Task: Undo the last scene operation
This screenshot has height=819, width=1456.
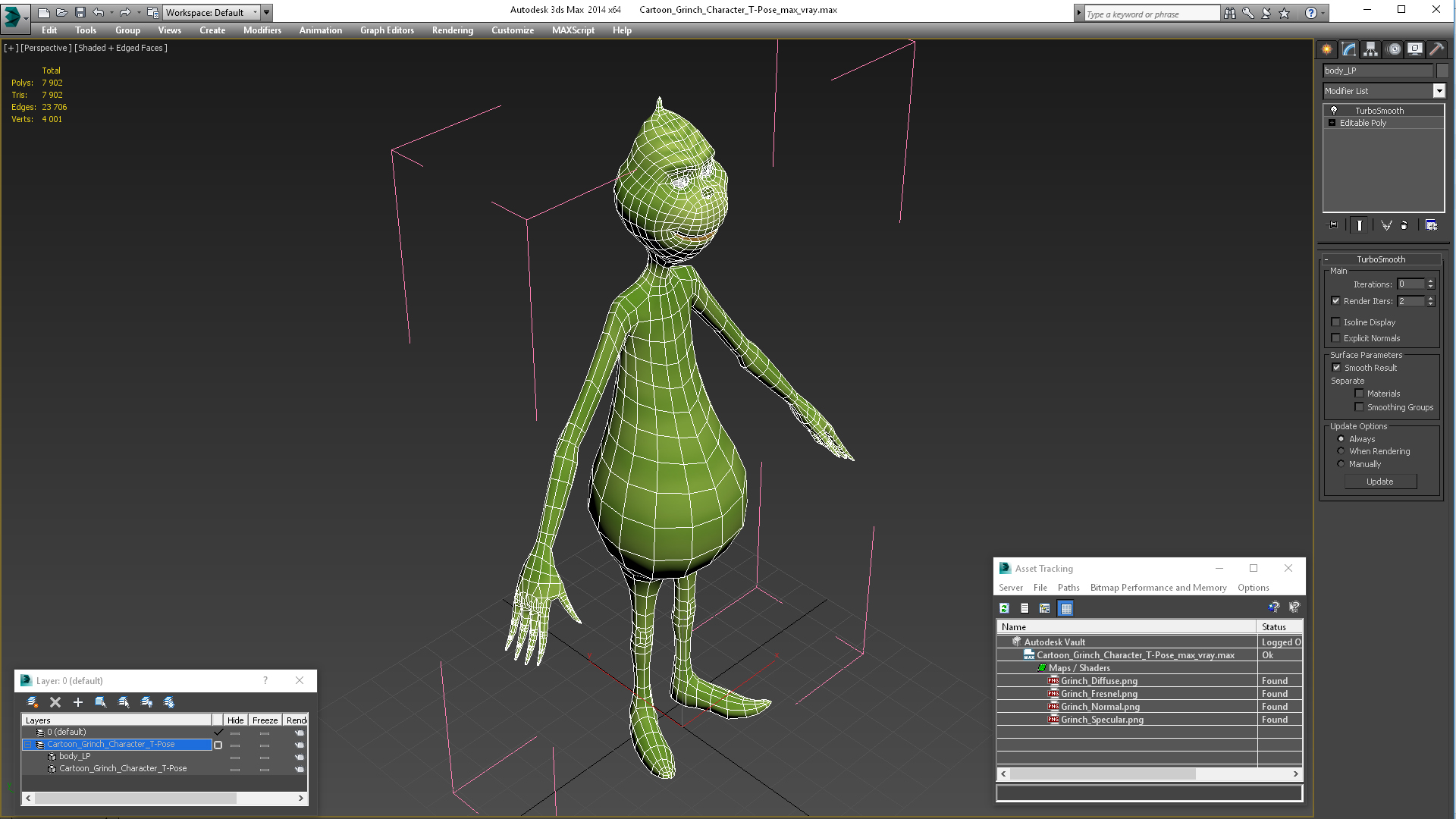Action: coord(98,12)
